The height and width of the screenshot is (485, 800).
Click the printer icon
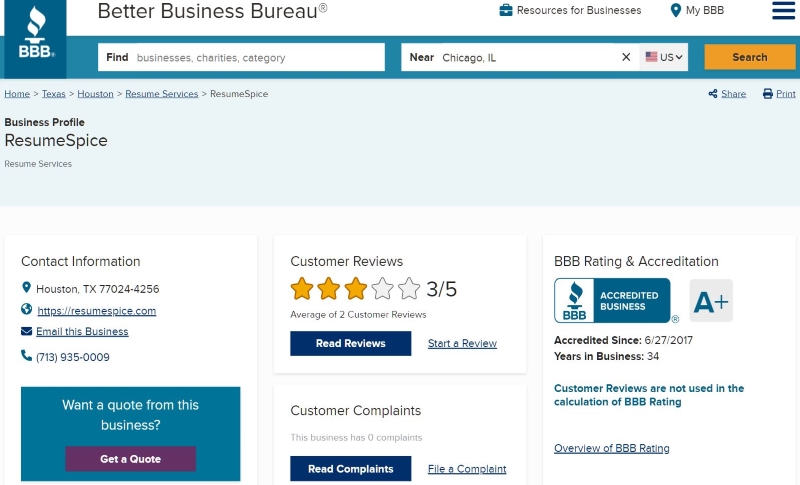point(767,94)
